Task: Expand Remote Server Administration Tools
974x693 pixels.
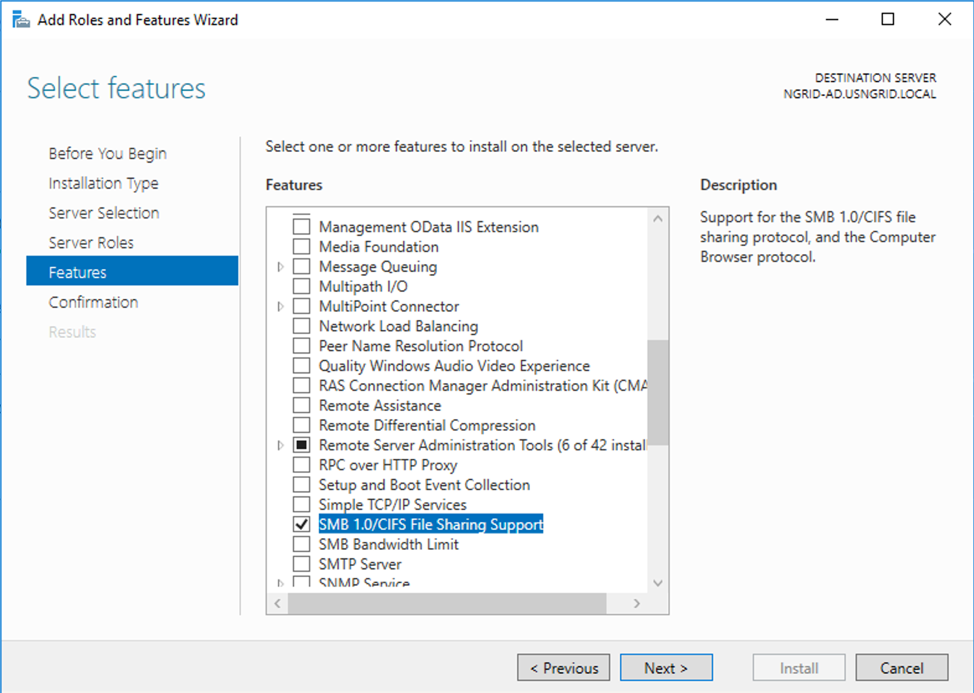Action: click(280, 445)
